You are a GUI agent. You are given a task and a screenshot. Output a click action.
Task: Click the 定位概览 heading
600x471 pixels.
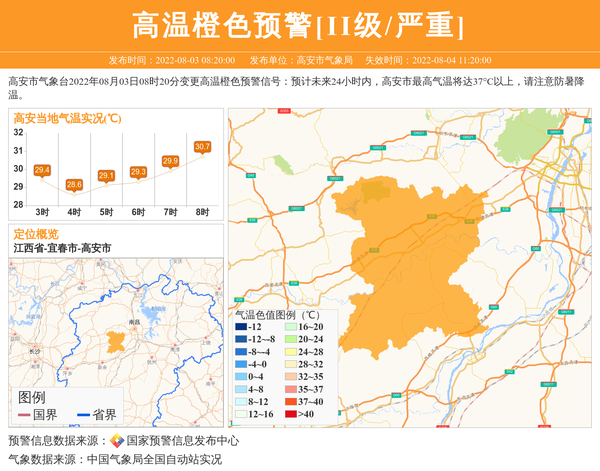(x=36, y=234)
